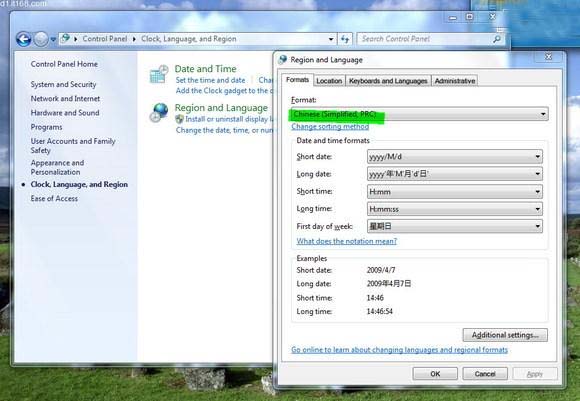This screenshot has height=401, width=580.
Task: Click the Refresh button in address bar
Action: pos(345,39)
